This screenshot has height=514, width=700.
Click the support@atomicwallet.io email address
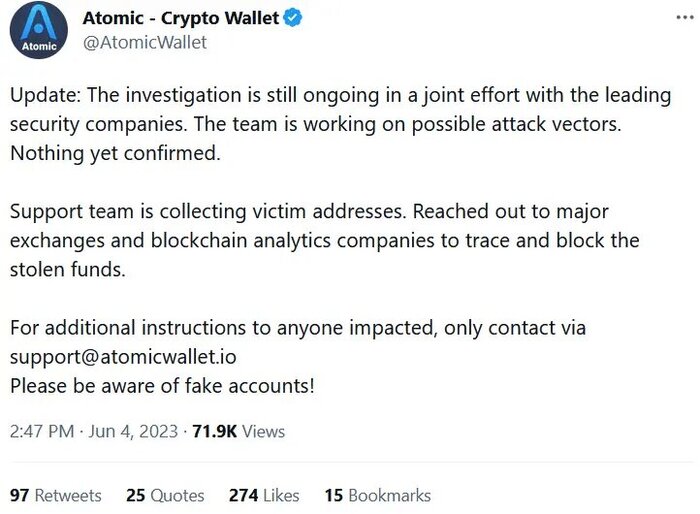(125, 356)
